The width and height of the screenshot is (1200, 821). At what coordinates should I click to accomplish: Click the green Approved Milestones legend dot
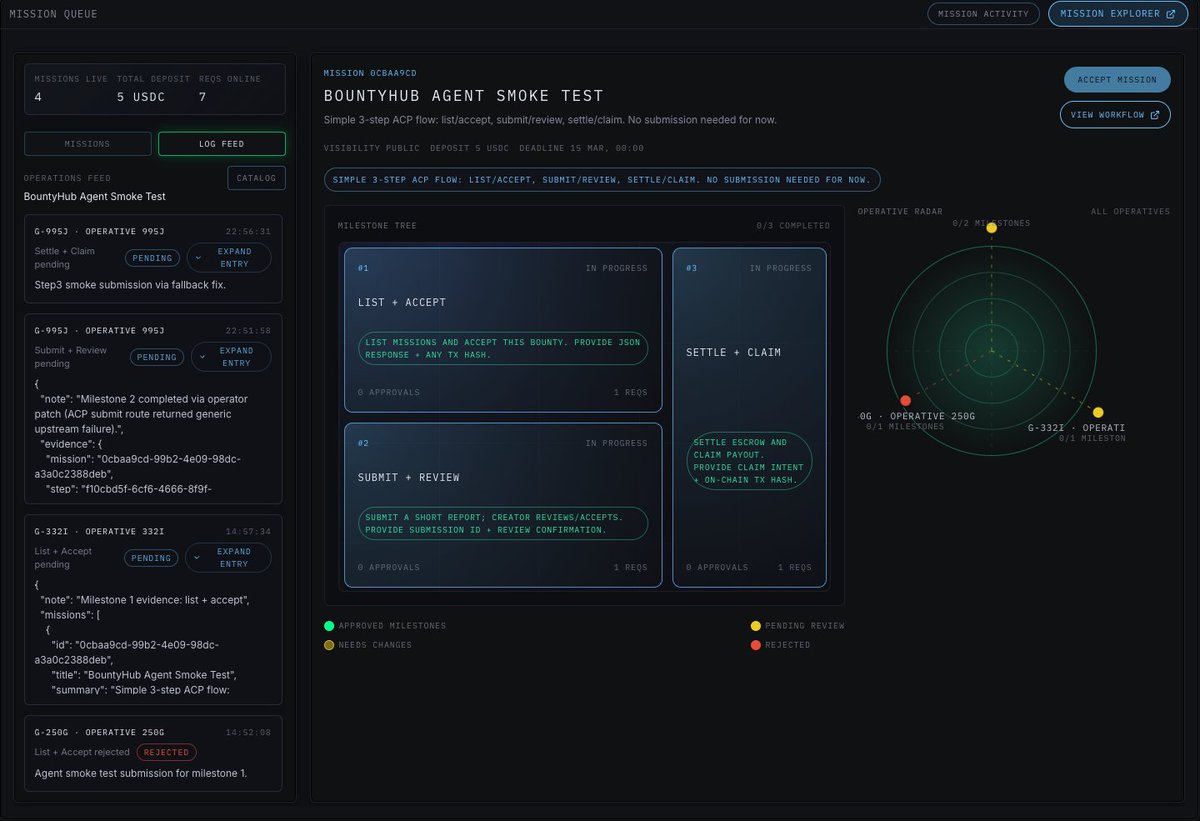point(329,626)
